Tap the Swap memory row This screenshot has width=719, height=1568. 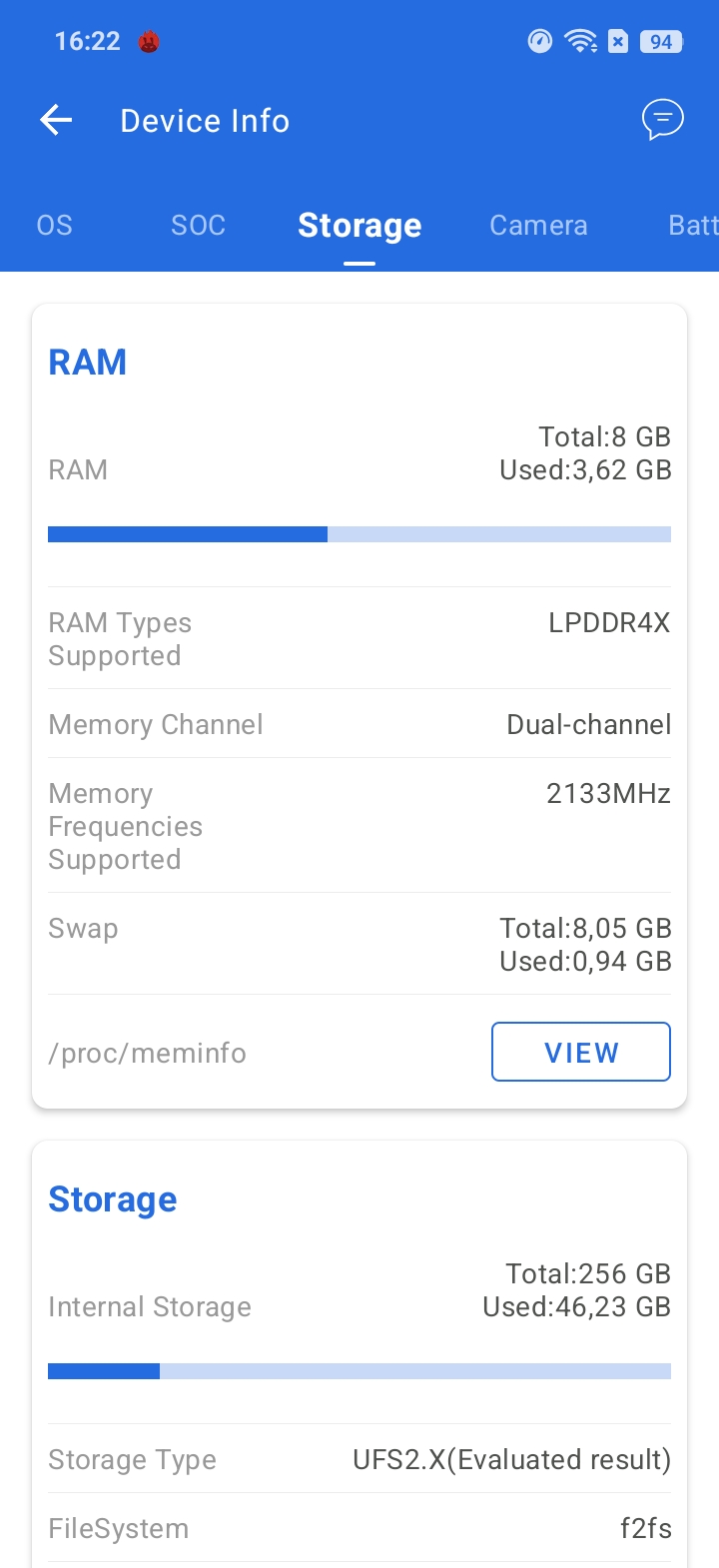click(359, 944)
